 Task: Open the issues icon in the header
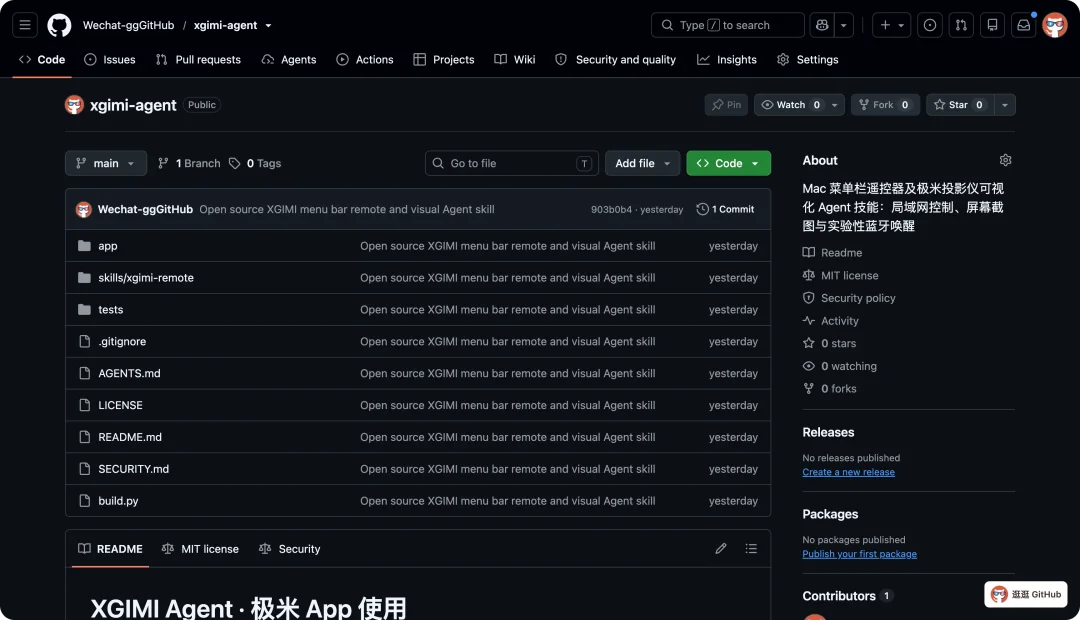930,25
